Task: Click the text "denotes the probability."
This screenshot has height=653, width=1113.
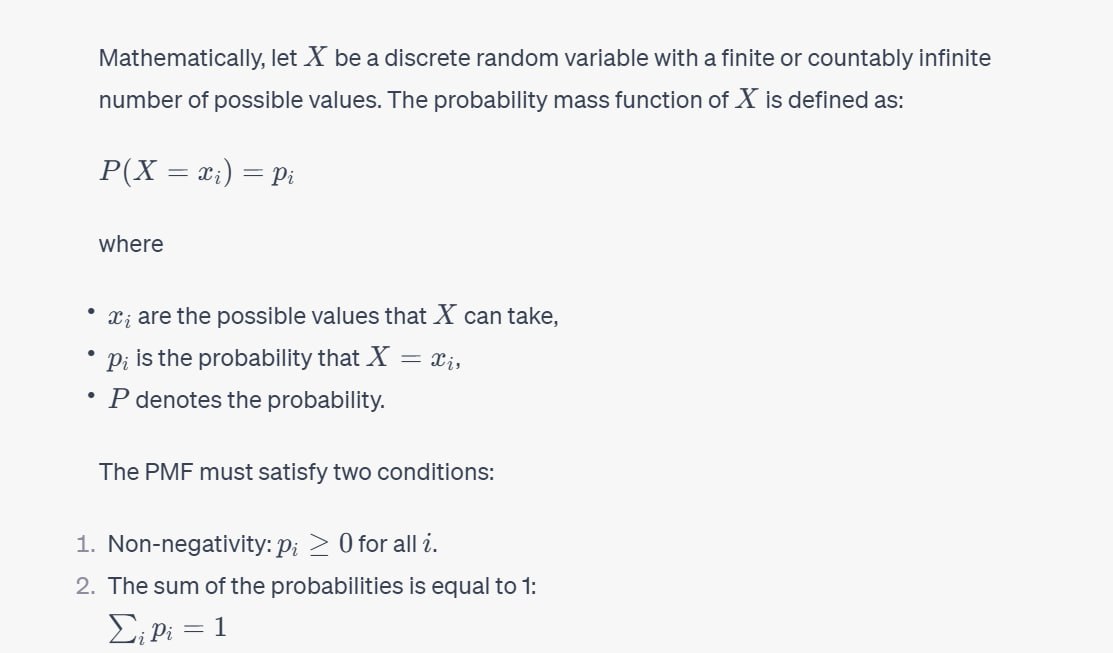Action: [260, 400]
